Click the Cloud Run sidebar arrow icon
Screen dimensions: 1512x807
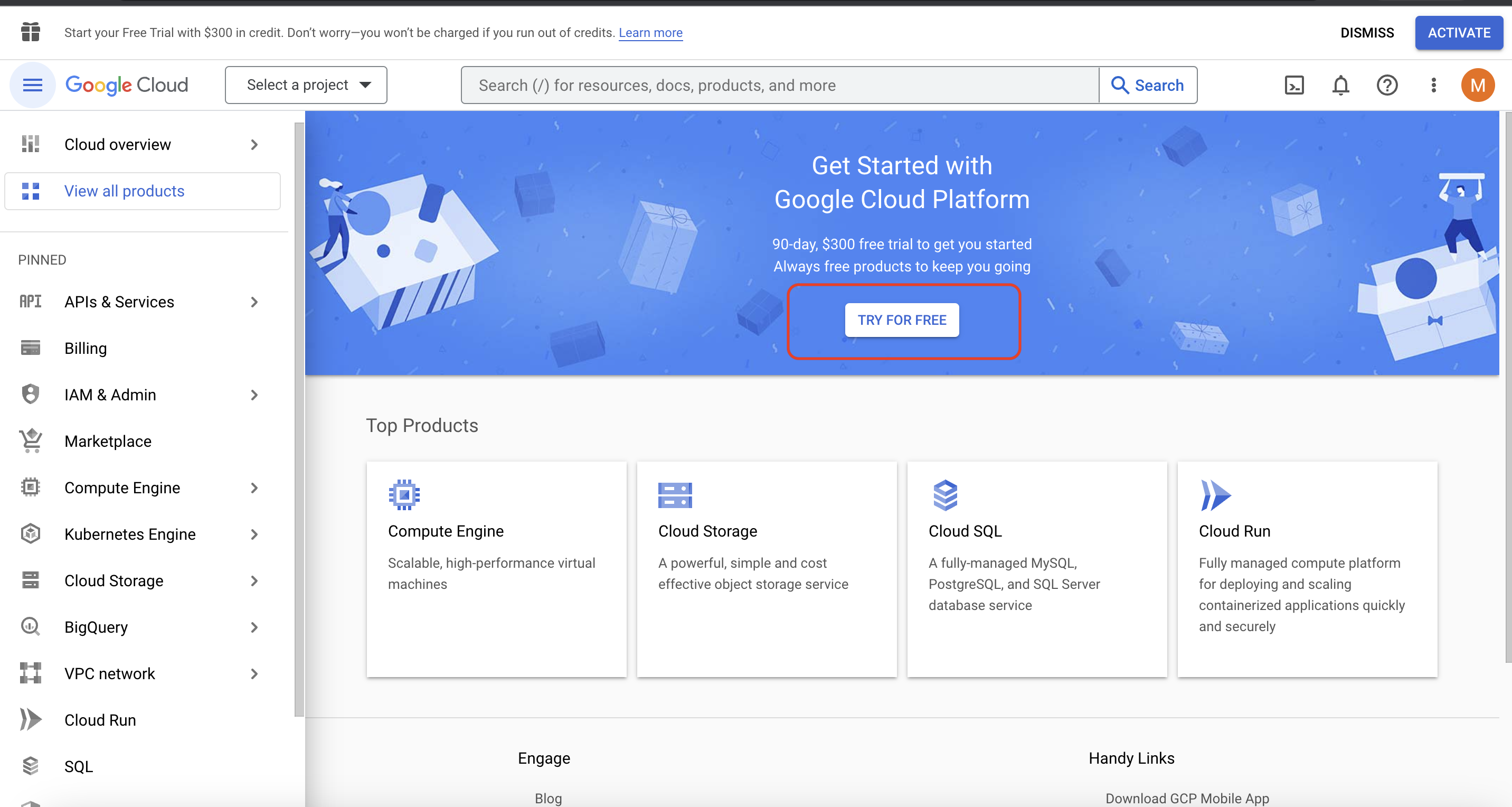[31, 719]
